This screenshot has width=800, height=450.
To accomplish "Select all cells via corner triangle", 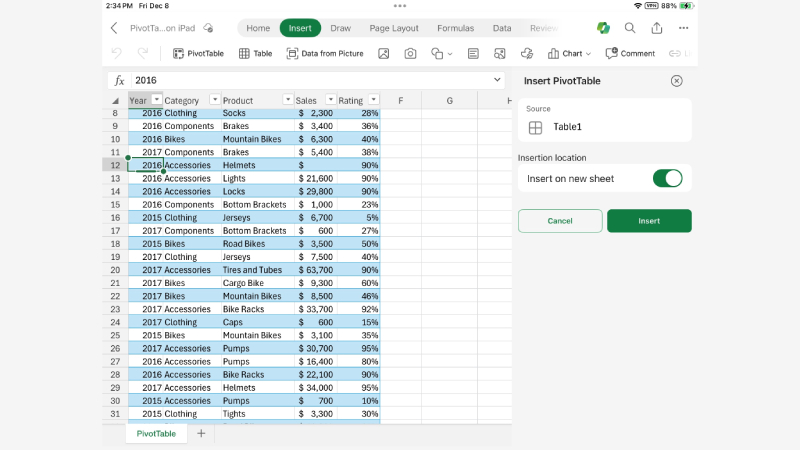I will (115, 101).
